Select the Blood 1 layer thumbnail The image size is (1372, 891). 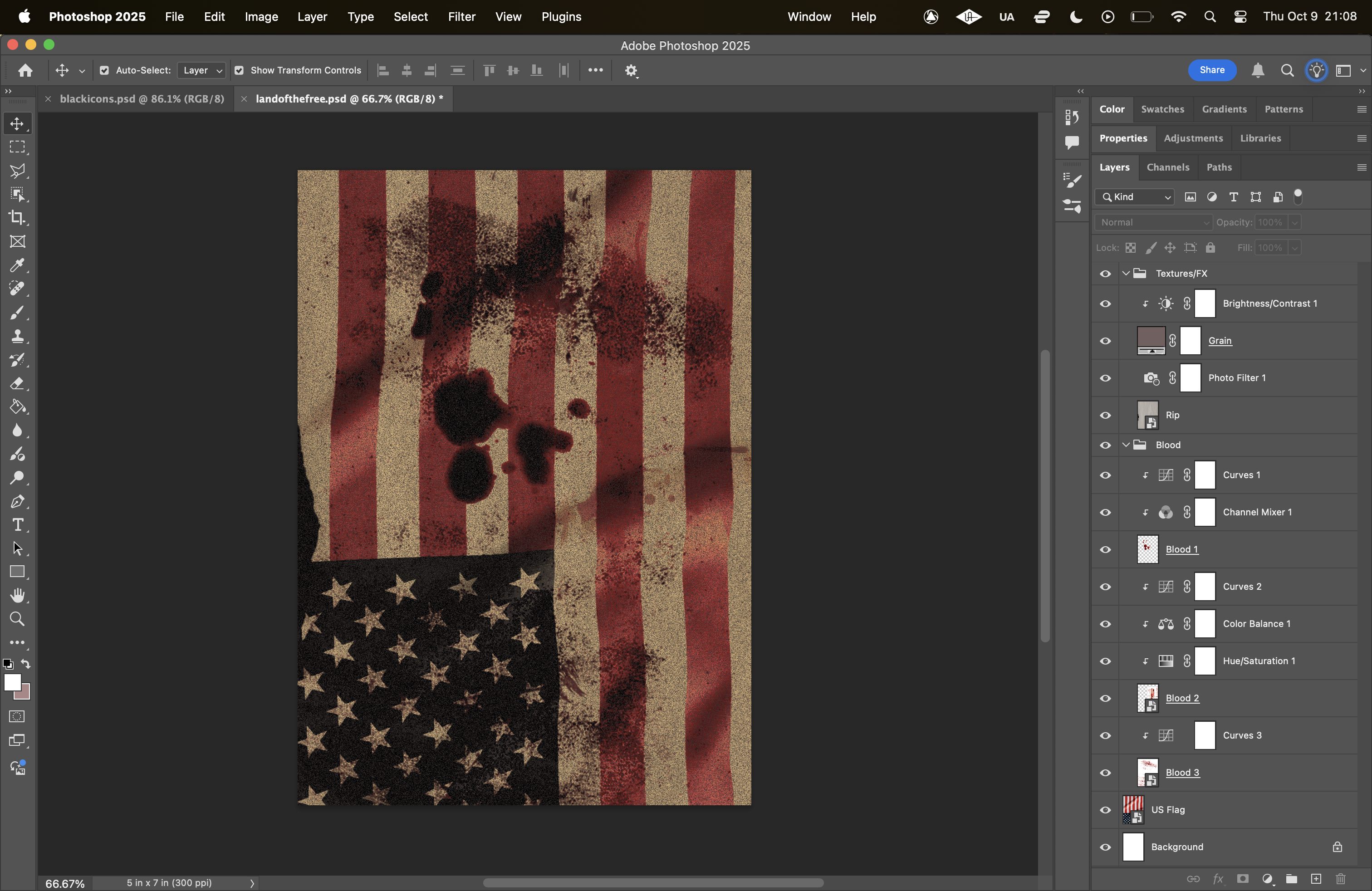(1147, 549)
